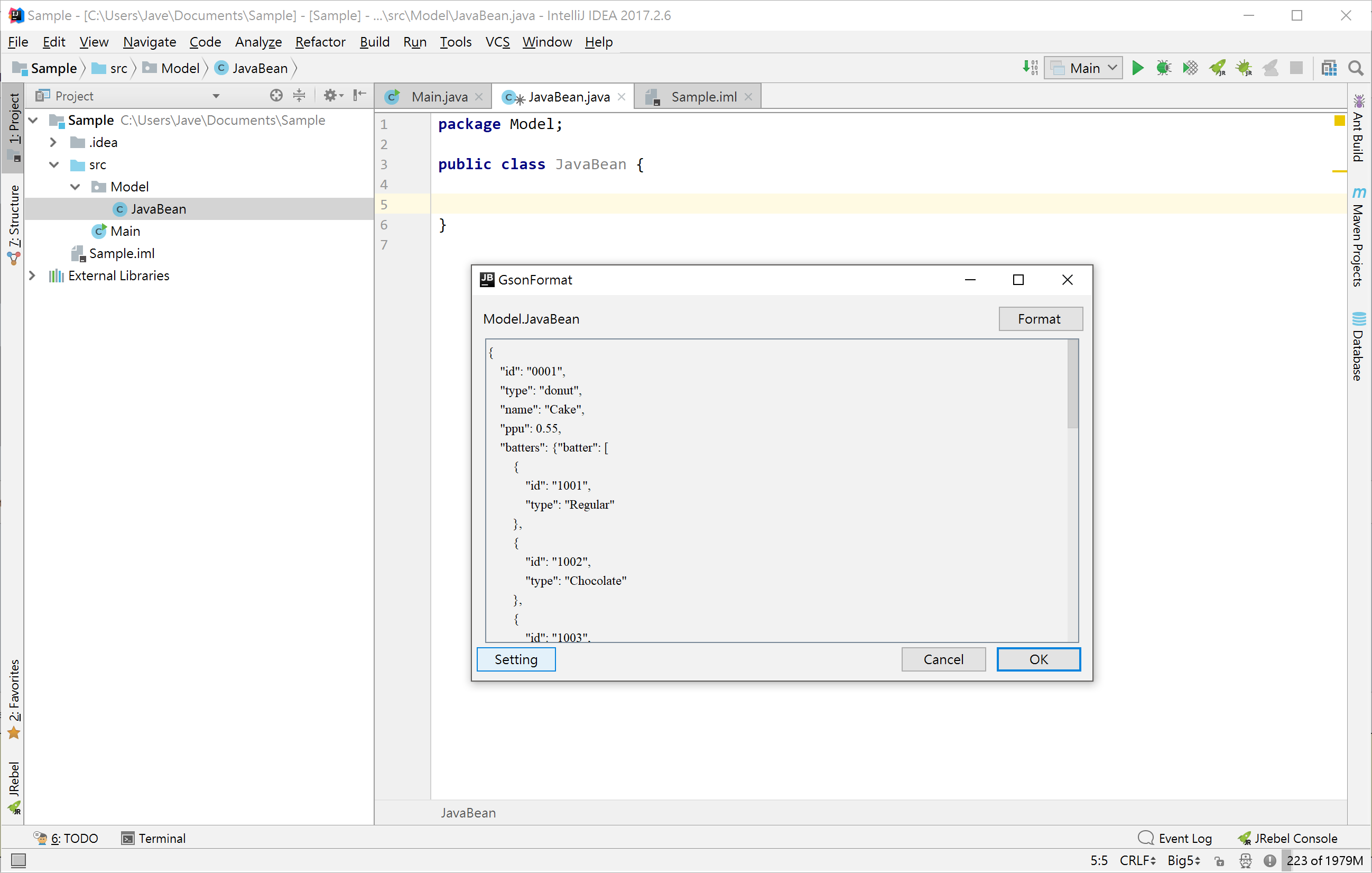Click the yellow inspection marker in editor gutter
Viewport: 1372px width, 873px height.
point(1340,121)
